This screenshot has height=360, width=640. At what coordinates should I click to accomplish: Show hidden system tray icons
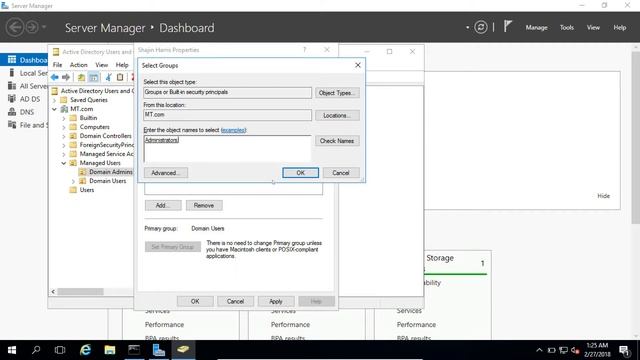[539, 350]
